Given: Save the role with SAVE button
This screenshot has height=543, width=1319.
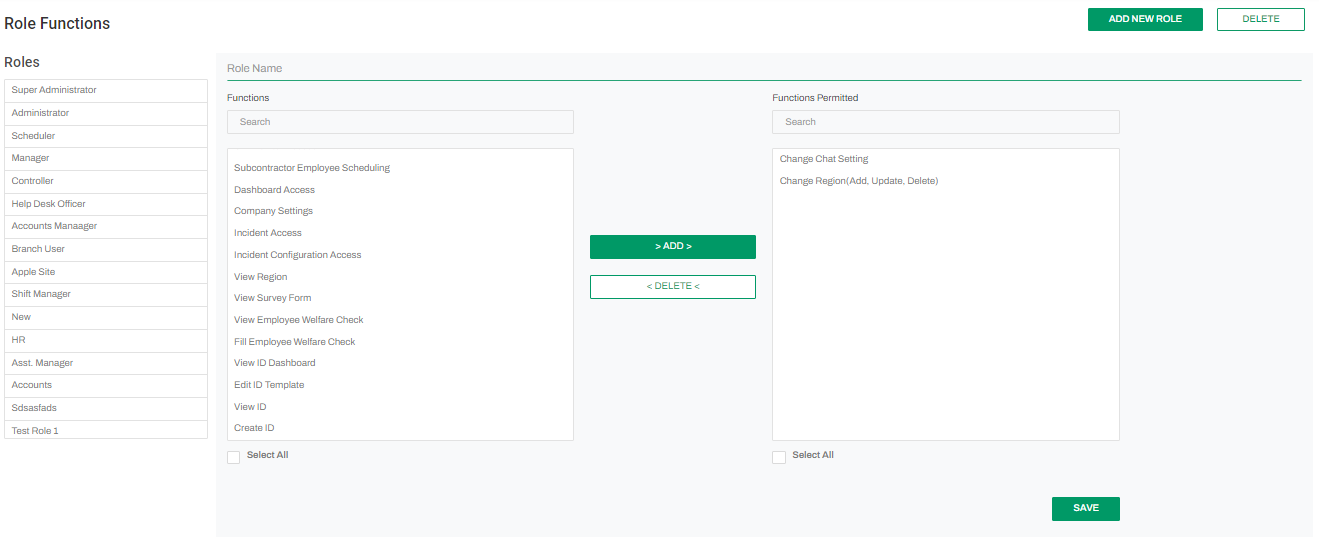Looking at the screenshot, I should point(1085,509).
